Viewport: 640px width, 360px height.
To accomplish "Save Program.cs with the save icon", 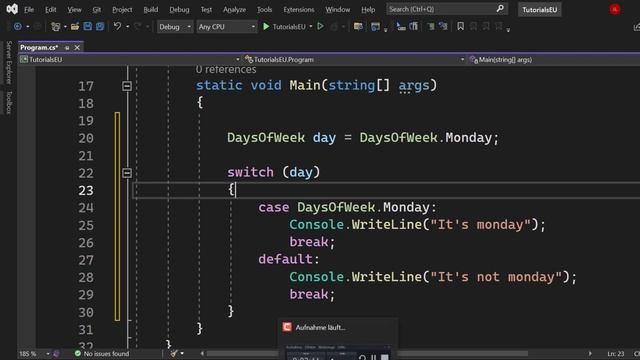I will [x=88, y=27].
